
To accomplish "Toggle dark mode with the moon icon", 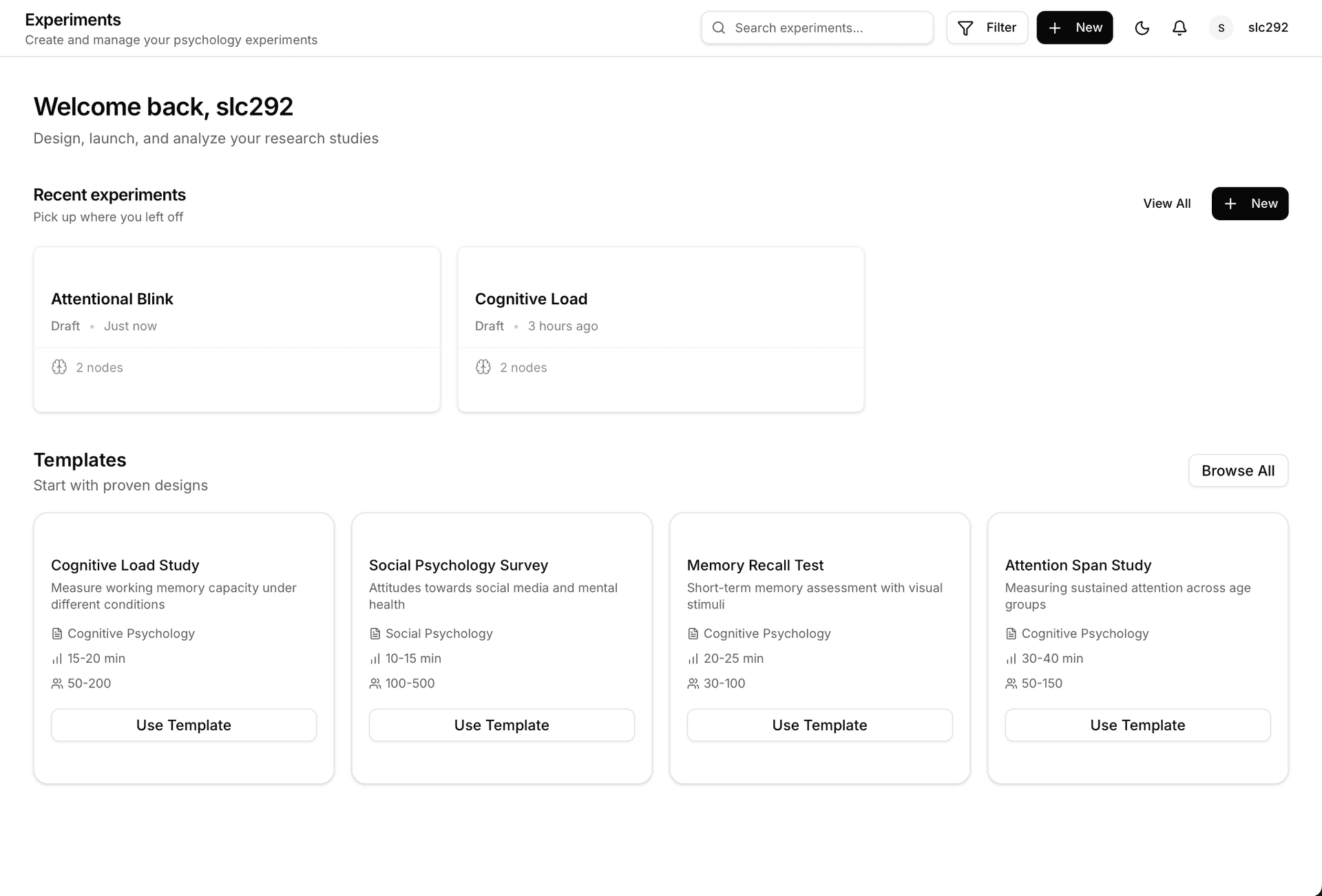I will pyautogui.click(x=1142, y=28).
